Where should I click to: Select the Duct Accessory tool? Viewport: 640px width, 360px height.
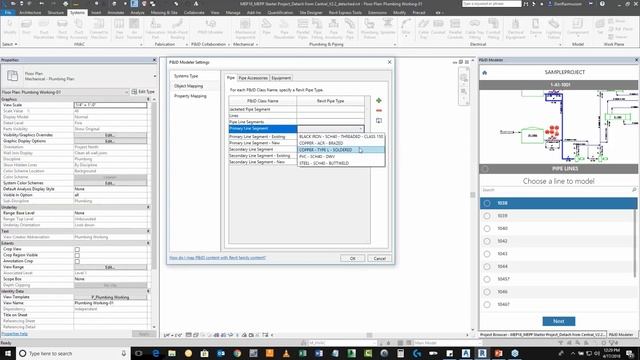point(79,28)
